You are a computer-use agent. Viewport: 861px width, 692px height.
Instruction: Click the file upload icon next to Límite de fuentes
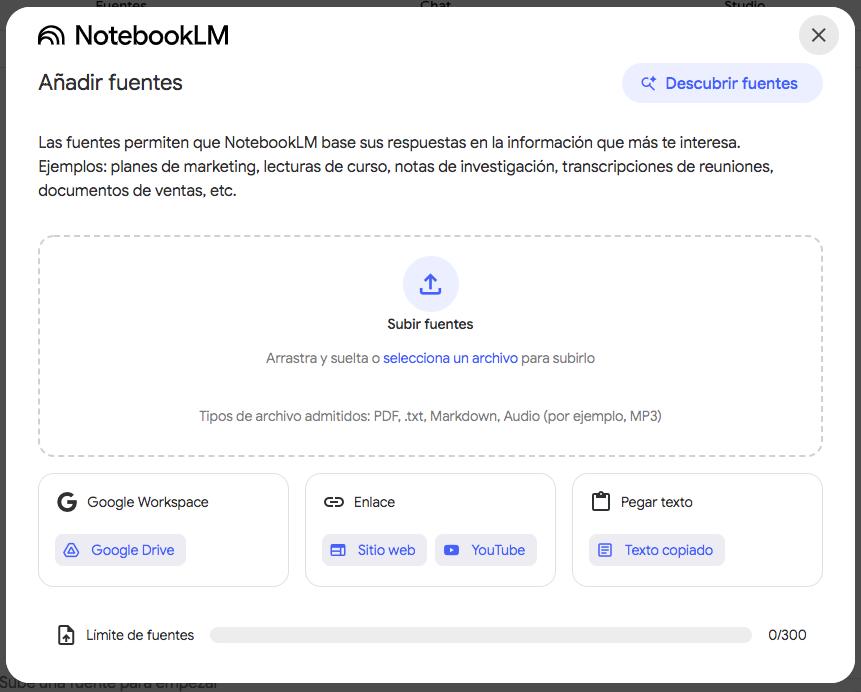(x=66, y=635)
